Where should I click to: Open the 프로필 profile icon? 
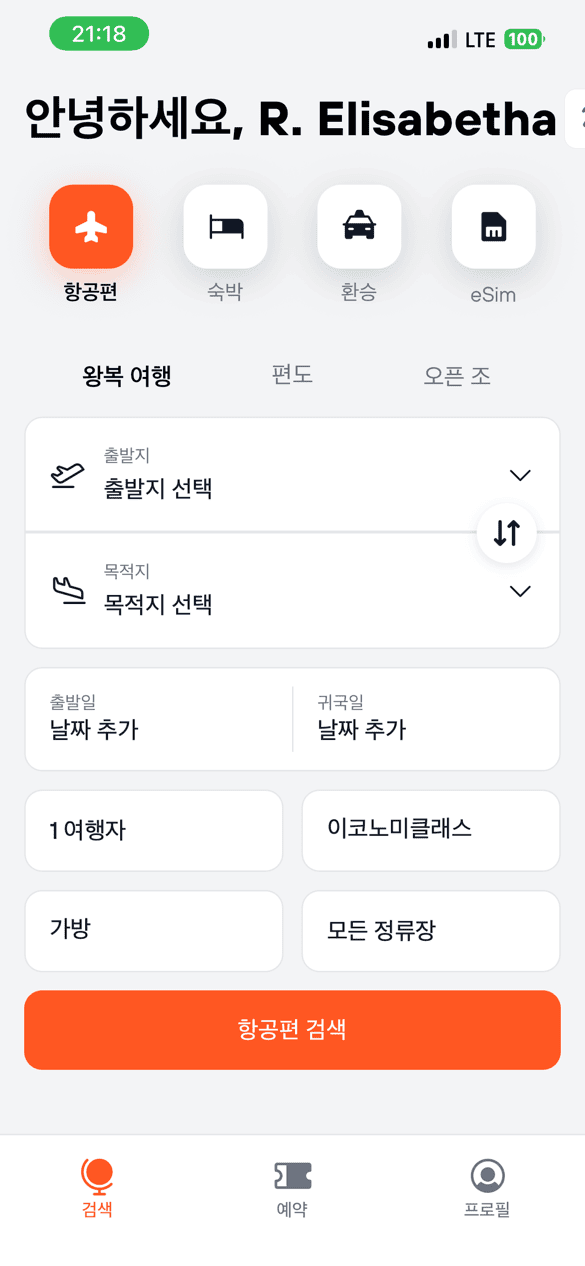coord(486,1180)
